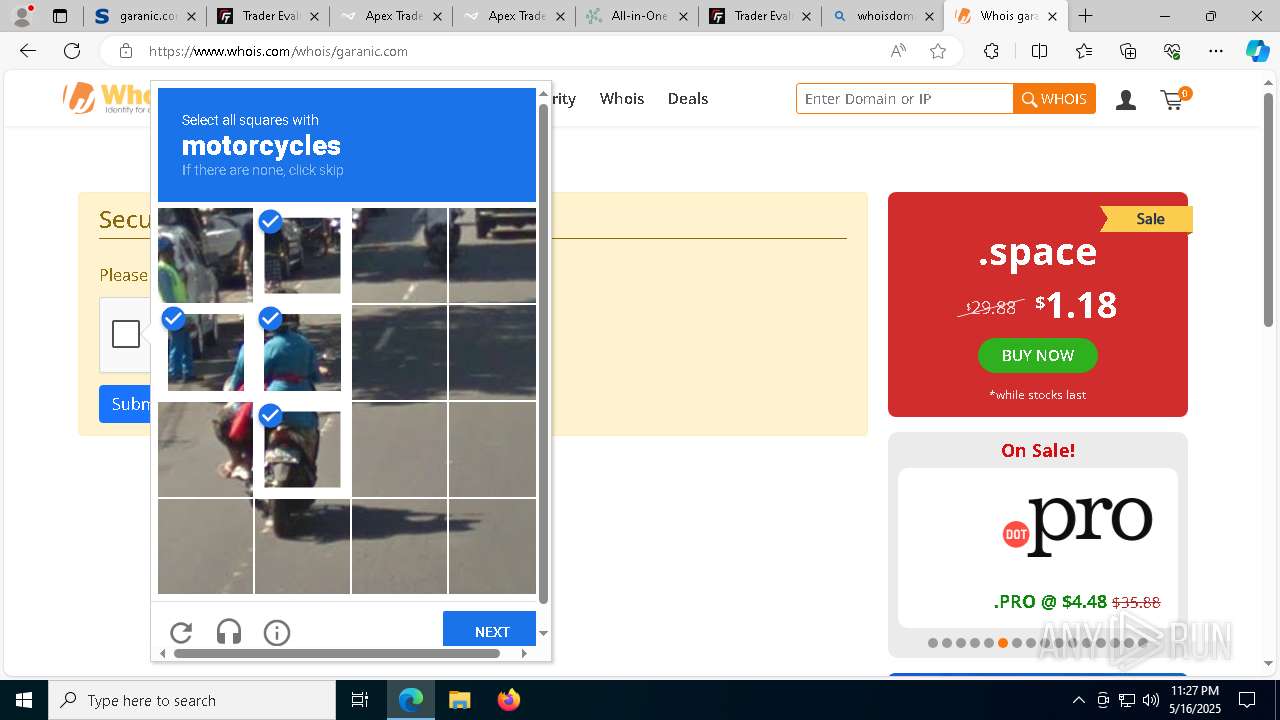Viewport: 1280px width, 720px height.
Task: Open browser extensions puzzle icon
Action: [991, 51]
